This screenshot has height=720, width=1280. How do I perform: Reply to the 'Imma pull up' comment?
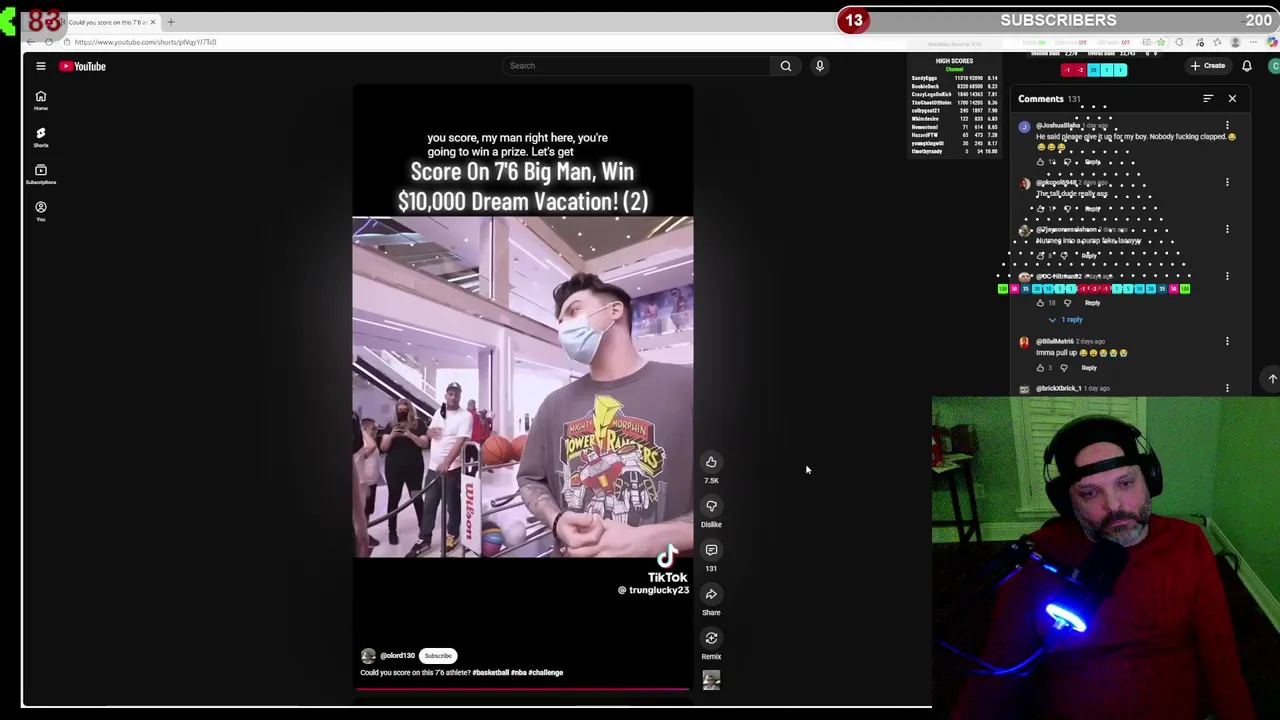pos(1089,368)
